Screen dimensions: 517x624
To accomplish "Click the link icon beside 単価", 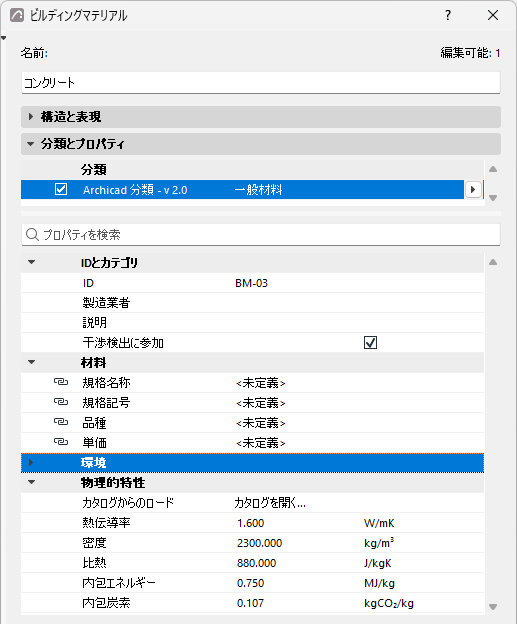I will tap(61, 442).
